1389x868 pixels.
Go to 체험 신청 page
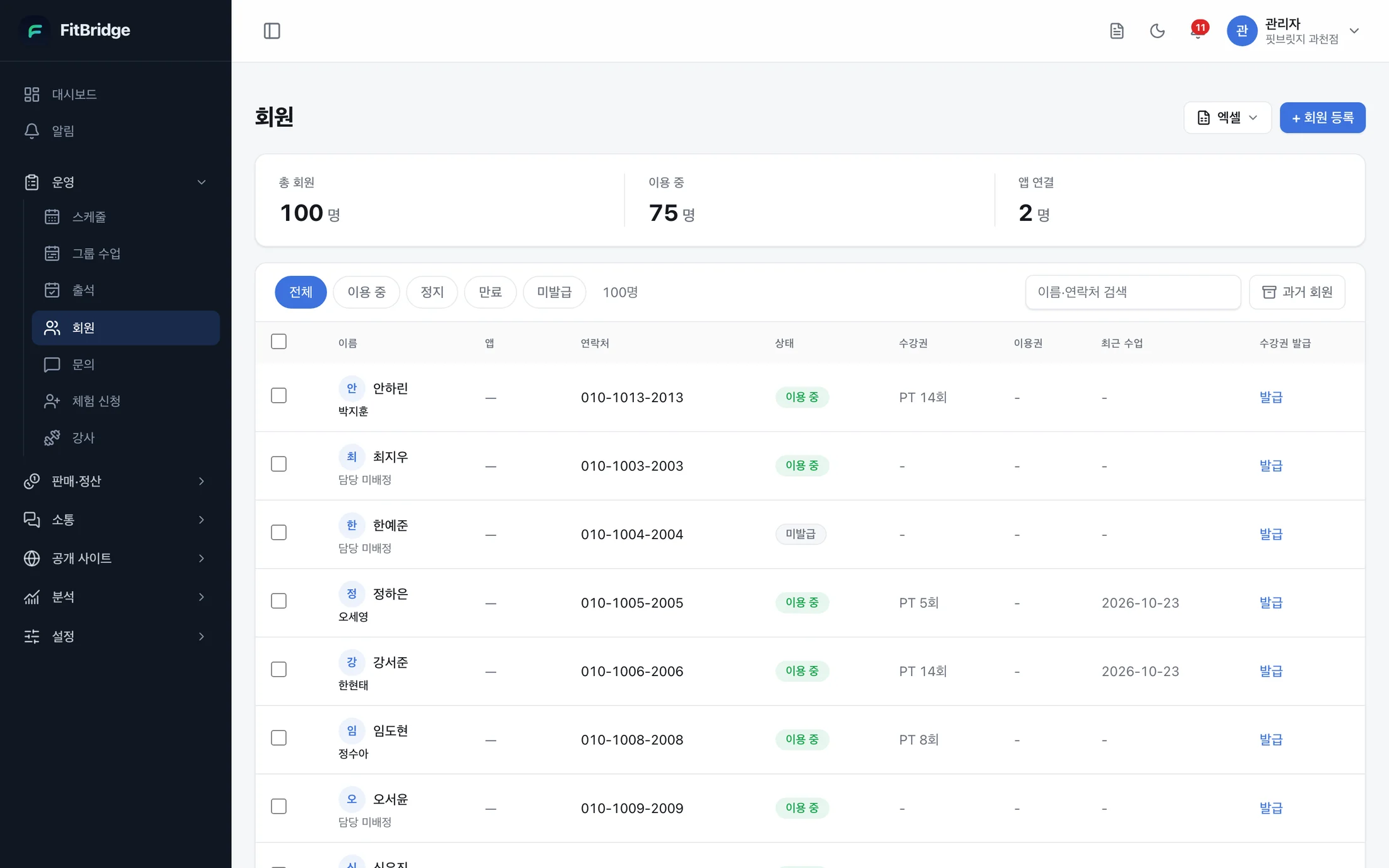[126, 401]
